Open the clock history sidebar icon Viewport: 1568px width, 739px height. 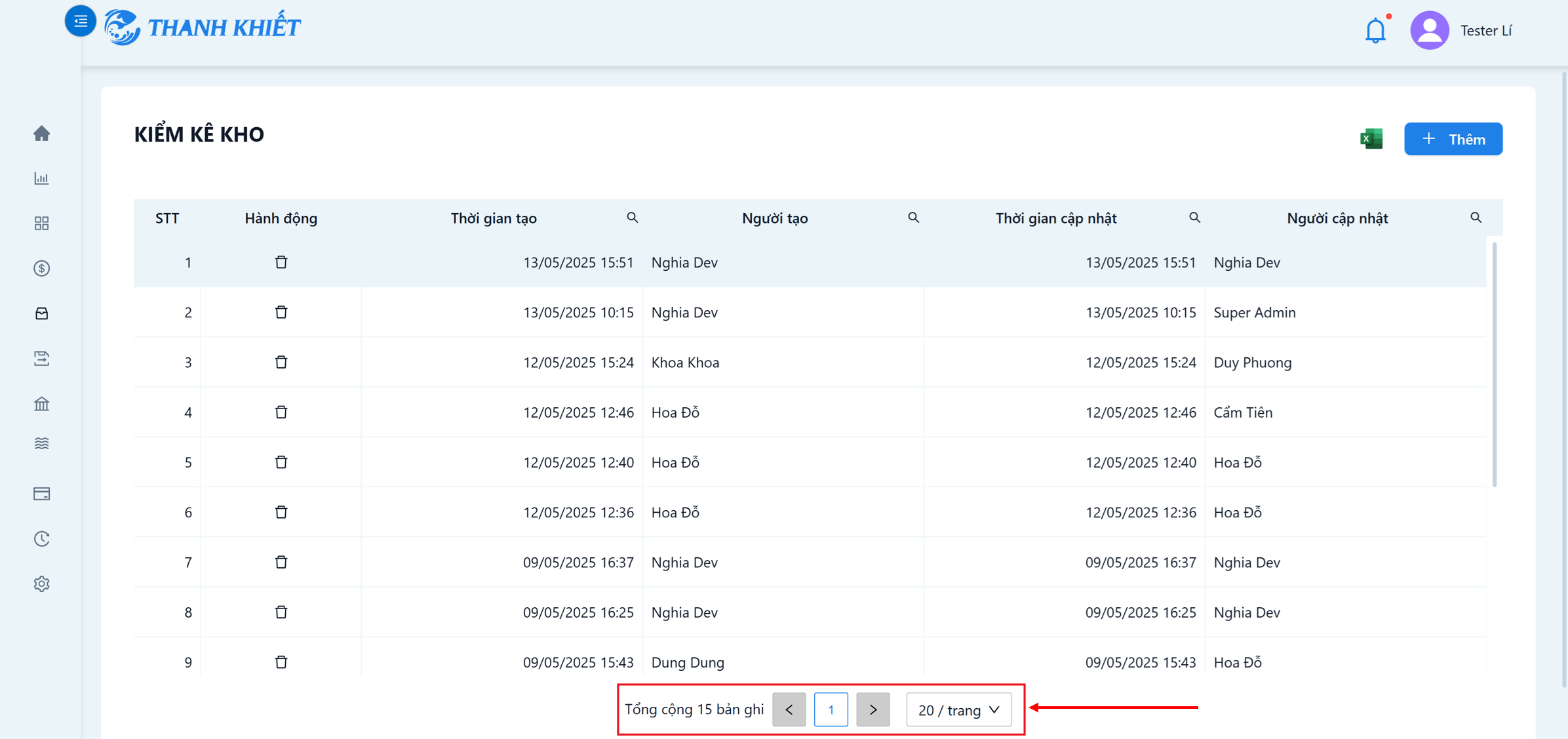42,539
